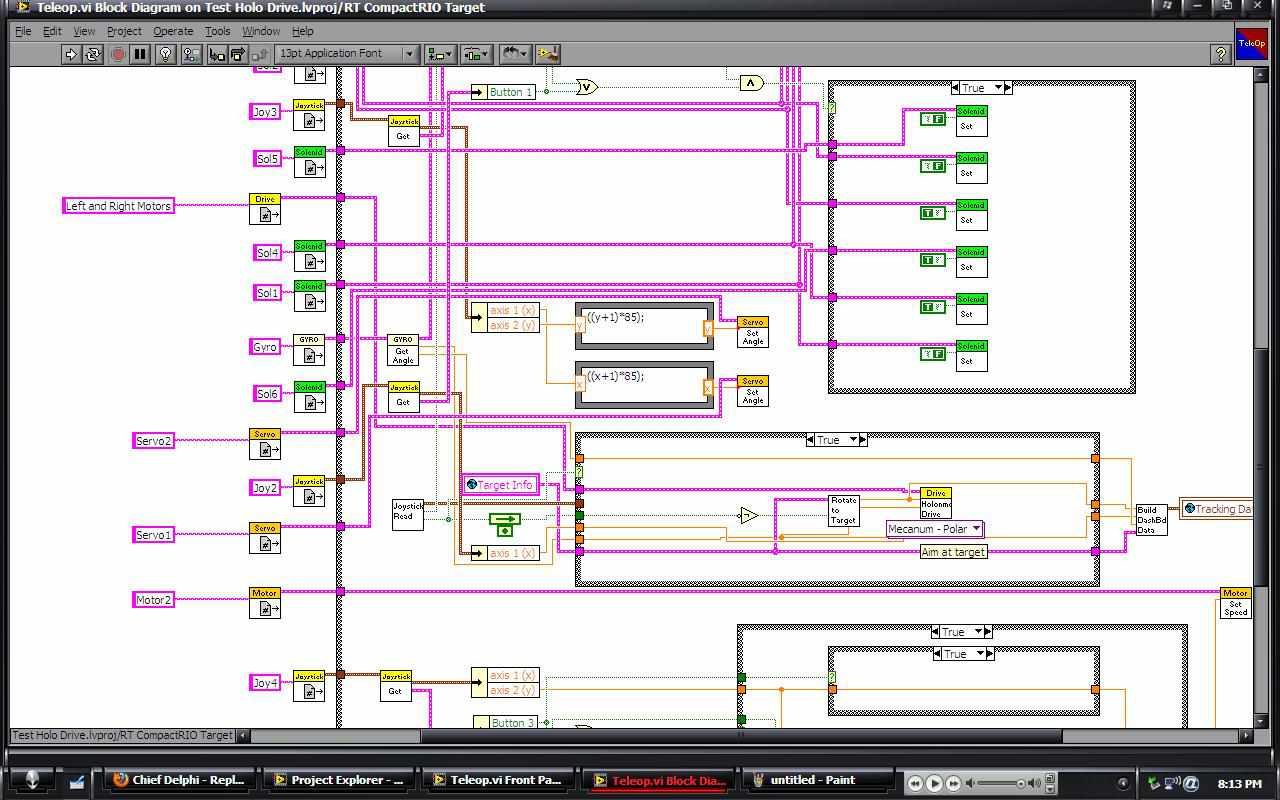Toggle the Aim at target constant
This screenshot has width=1280, height=800.
coord(953,552)
